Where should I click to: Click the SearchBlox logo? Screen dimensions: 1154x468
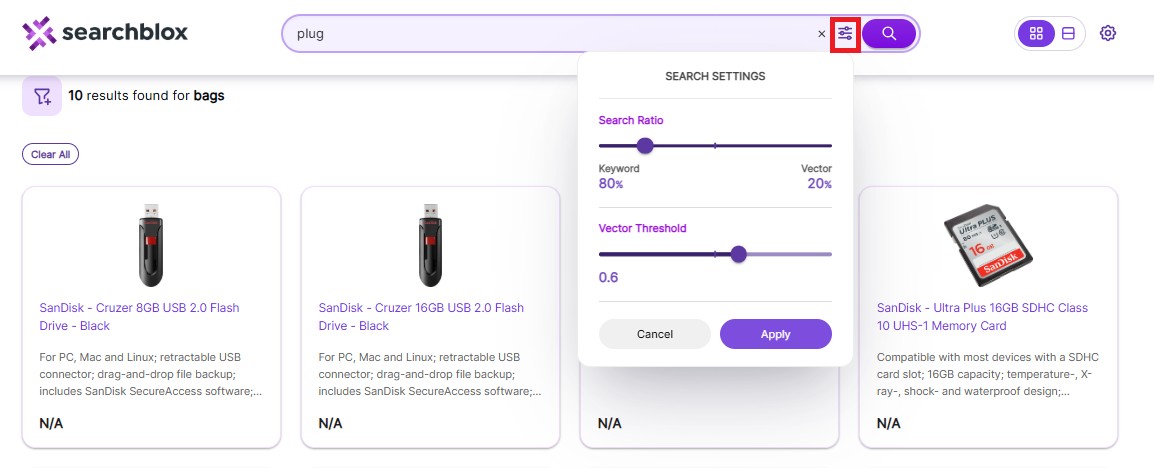point(105,32)
